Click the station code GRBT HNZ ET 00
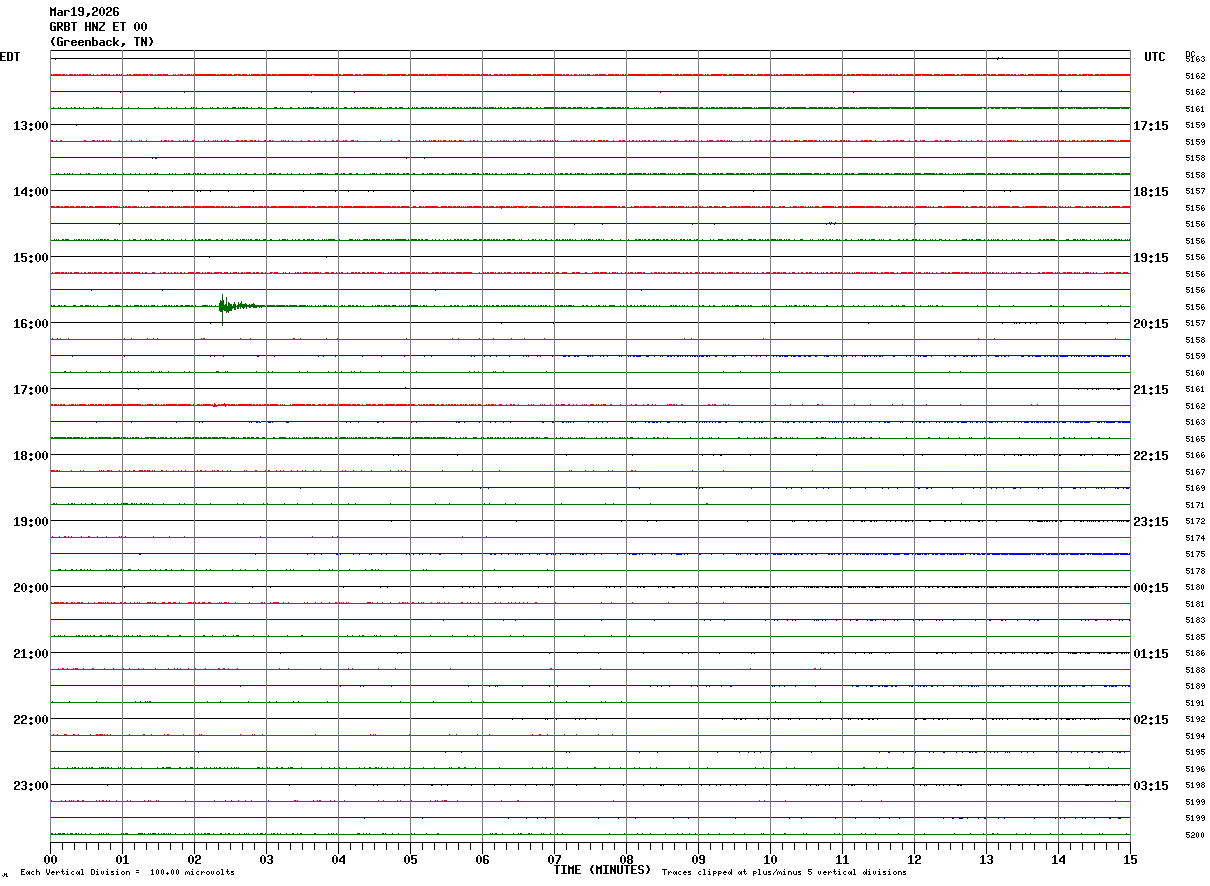Screen dimensions: 1210x886 (x=98, y=27)
